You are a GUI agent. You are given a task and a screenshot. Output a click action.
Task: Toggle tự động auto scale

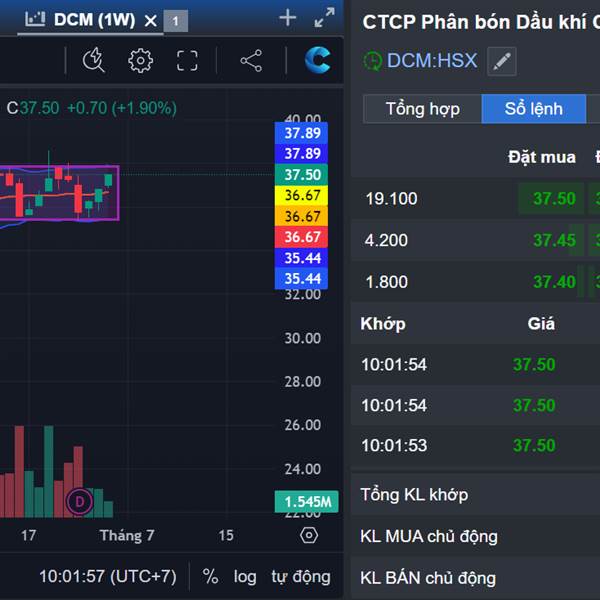301,577
